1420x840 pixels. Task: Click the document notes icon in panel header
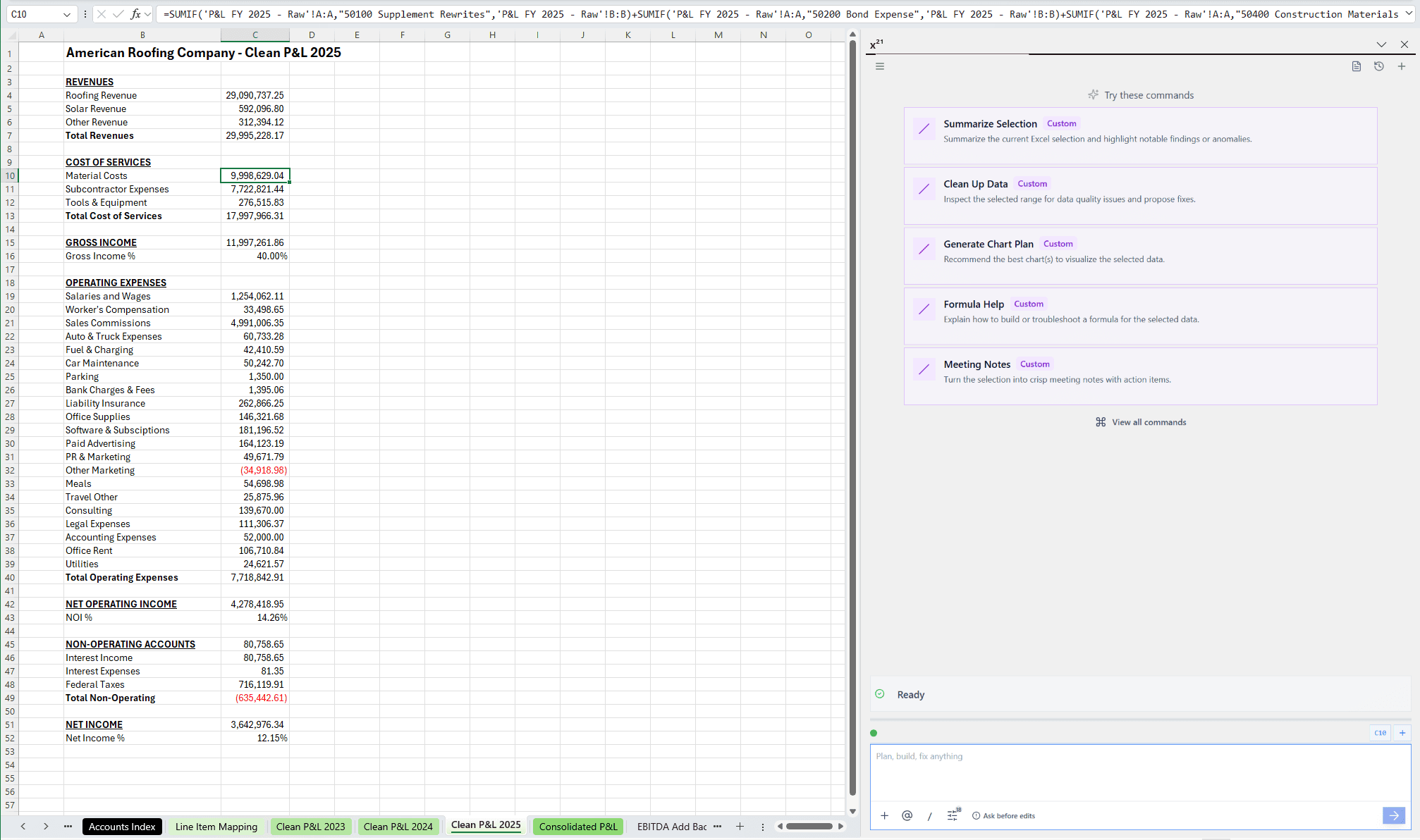(x=1356, y=66)
